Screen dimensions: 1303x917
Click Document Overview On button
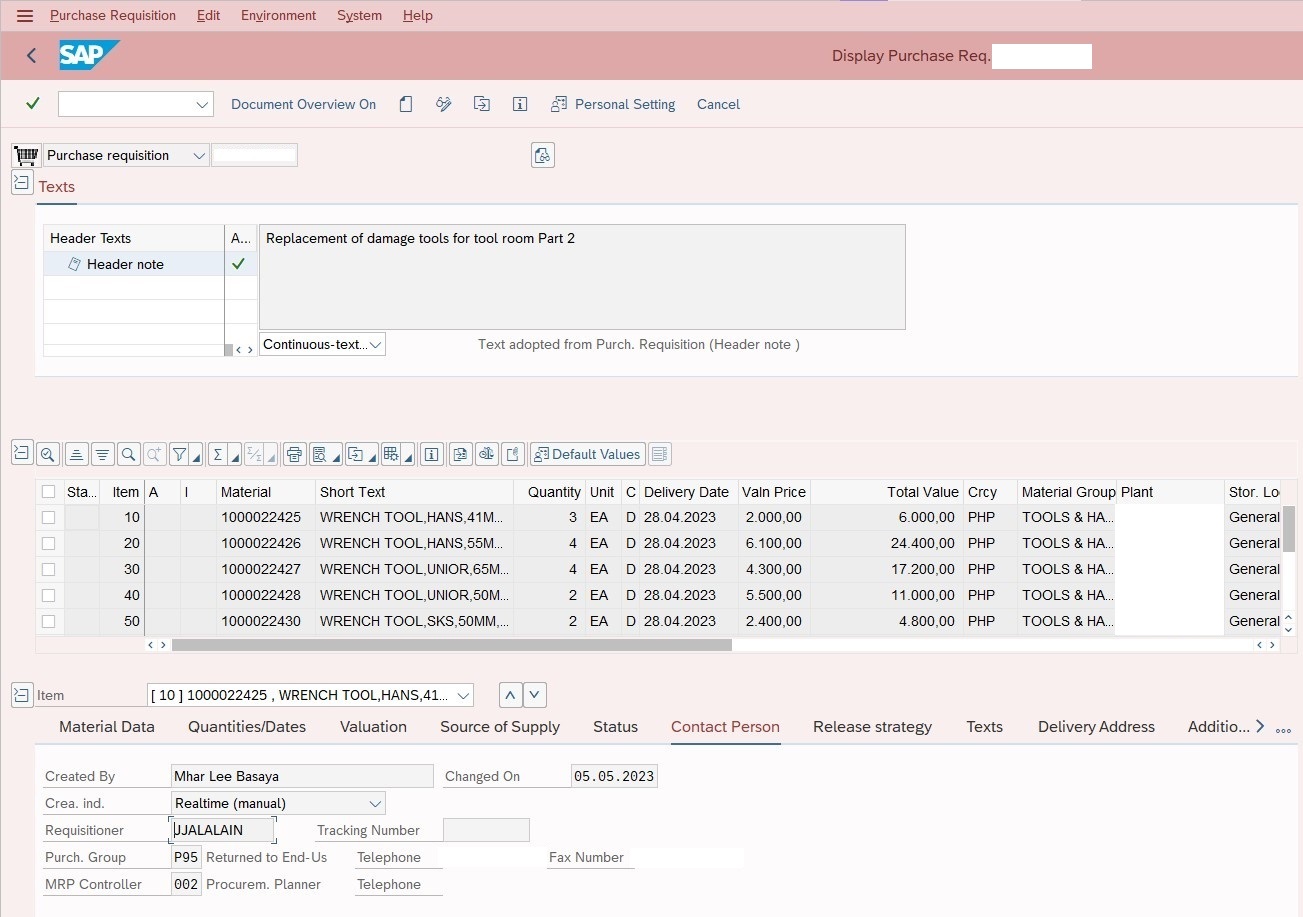tap(304, 104)
